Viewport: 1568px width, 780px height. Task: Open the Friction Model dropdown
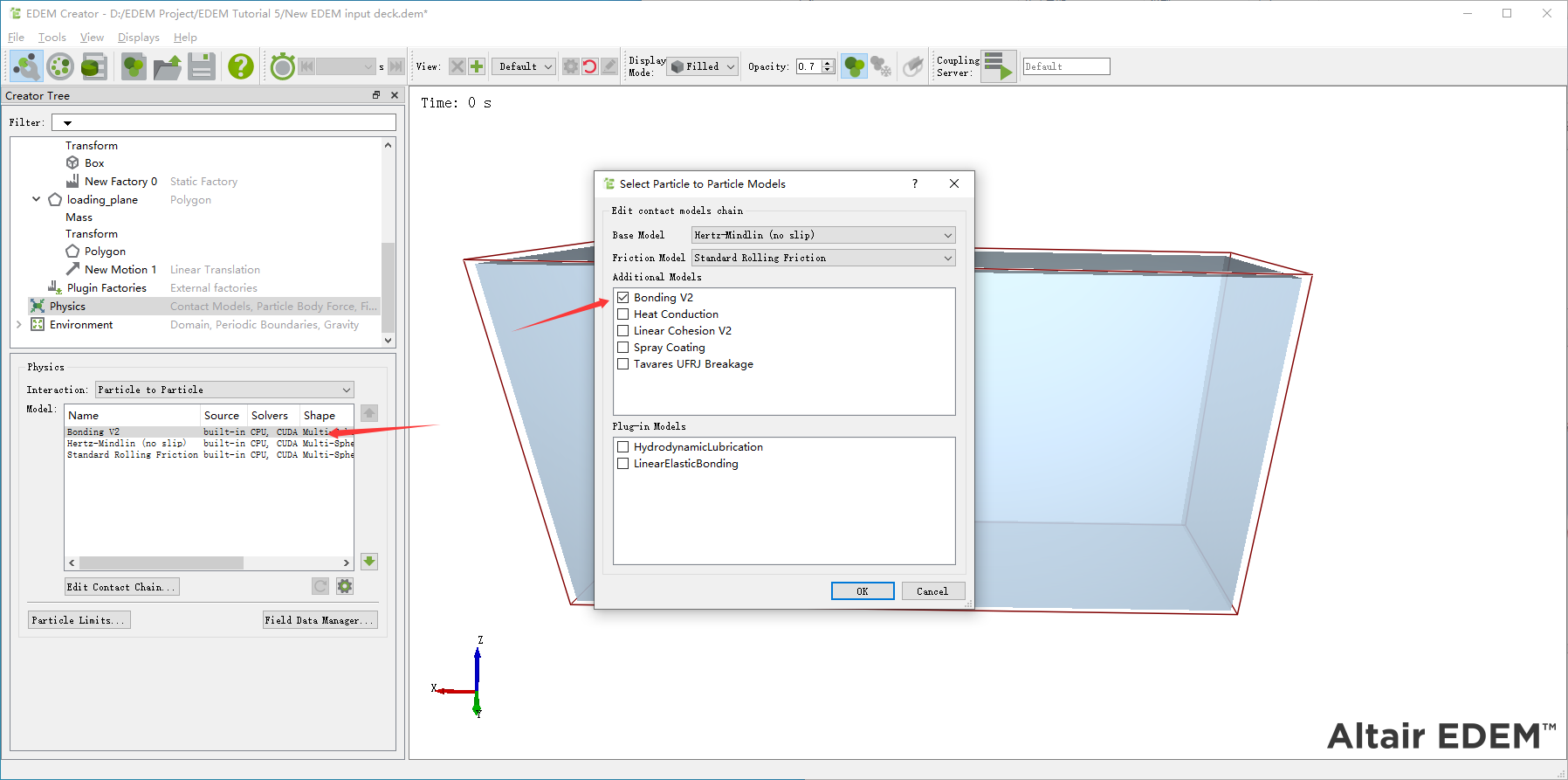[822, 258]
